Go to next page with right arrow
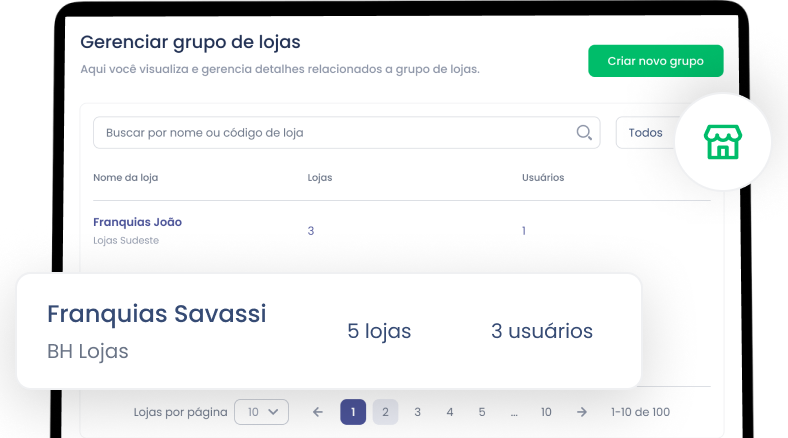The height and width of the screenshot is (438, 788). (x=581, y=412)
